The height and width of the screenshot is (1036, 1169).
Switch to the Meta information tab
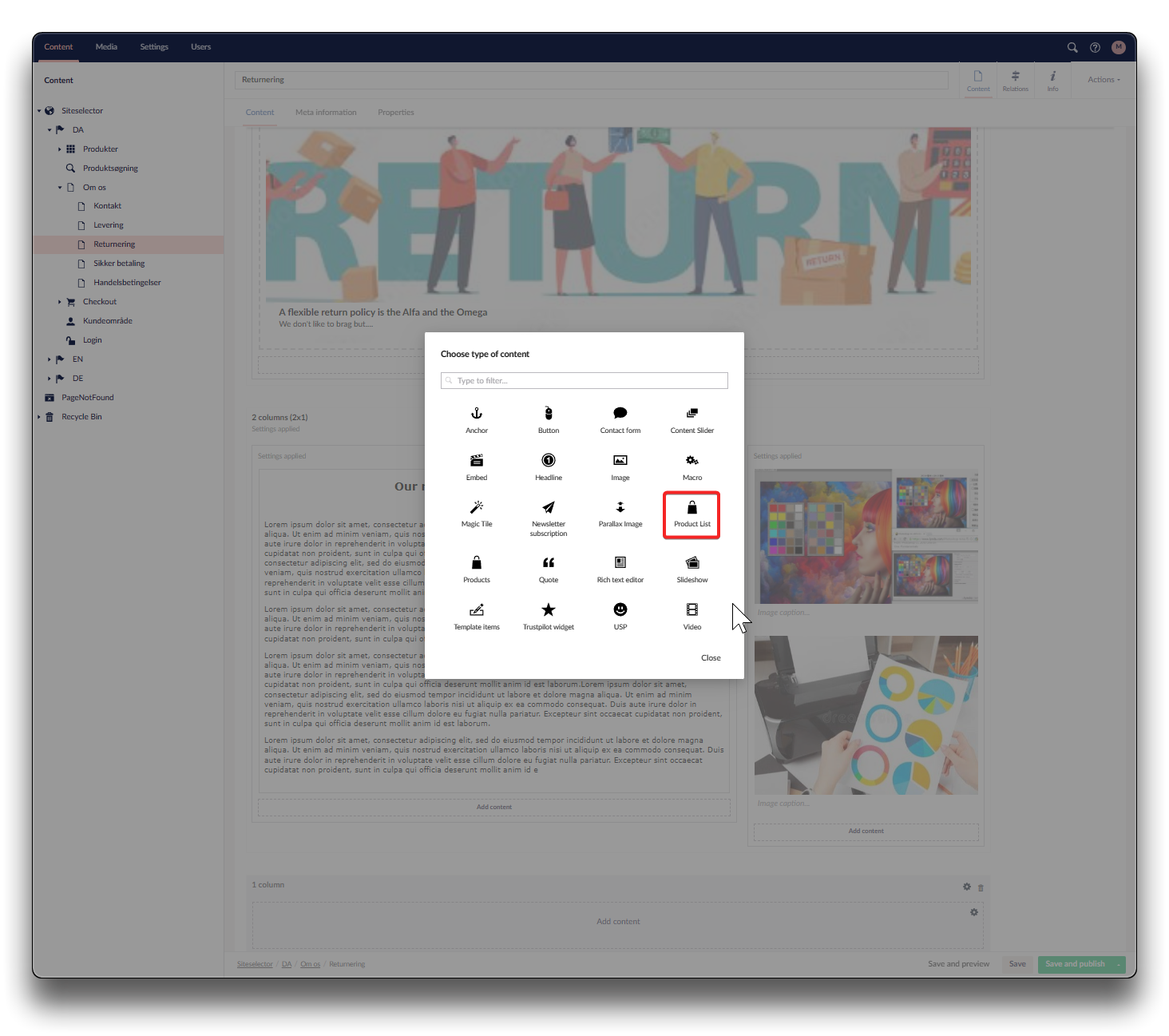[x=326, y=113]
